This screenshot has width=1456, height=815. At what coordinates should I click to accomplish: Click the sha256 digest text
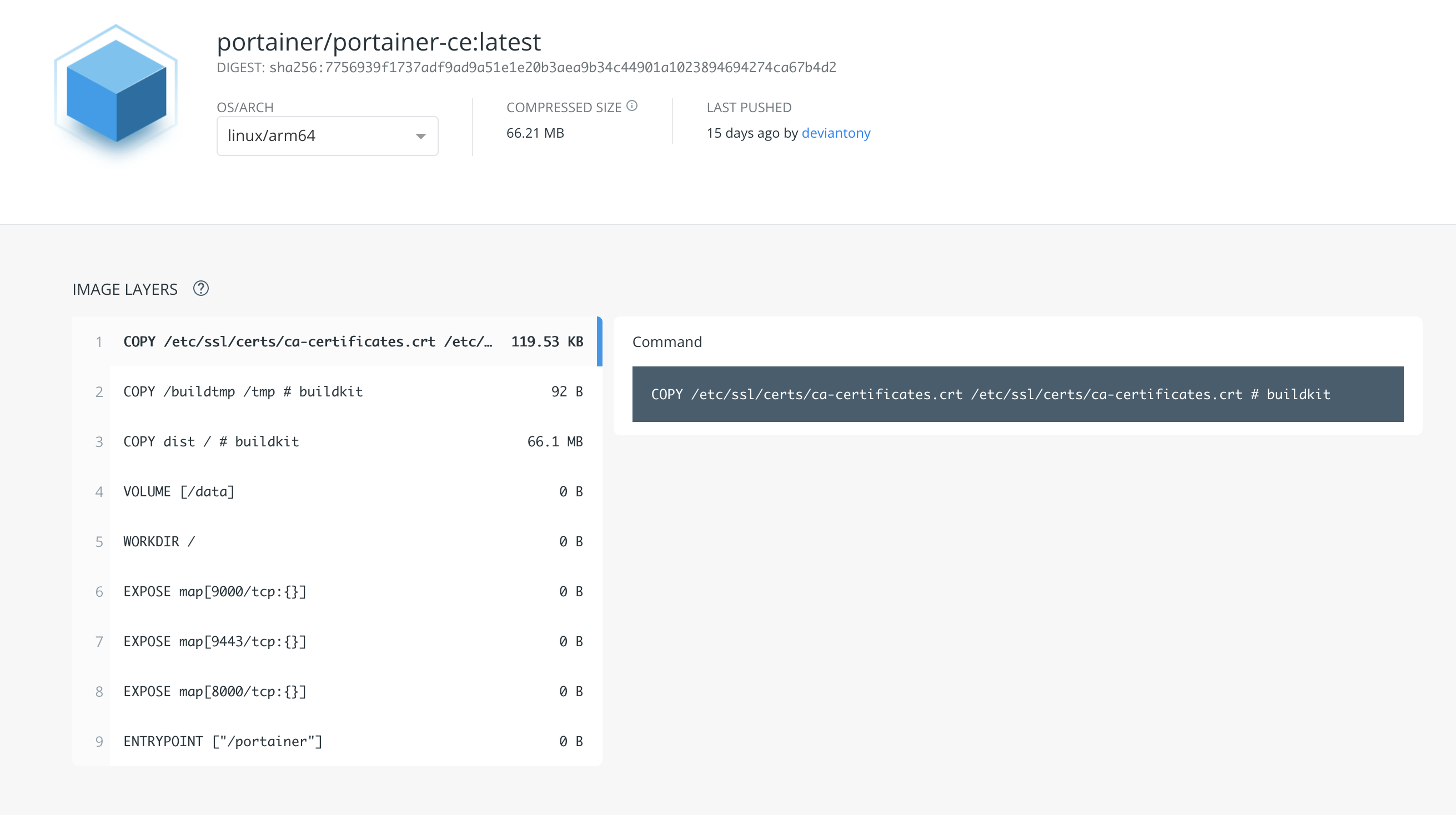(552, 67)
